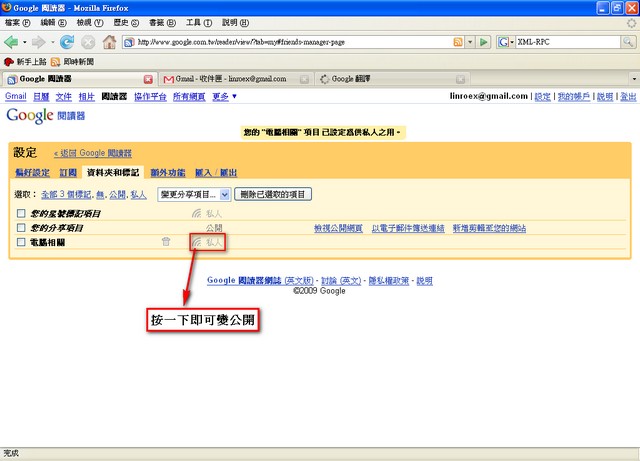The image size is (640, 461).
Task: Select the 私人 filter link
Action: tap(138, 194)
